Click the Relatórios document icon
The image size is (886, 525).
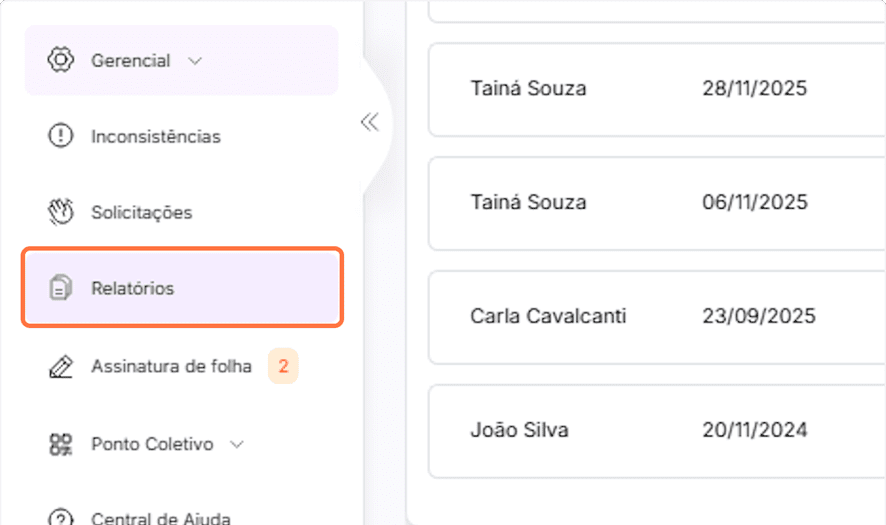61,288
